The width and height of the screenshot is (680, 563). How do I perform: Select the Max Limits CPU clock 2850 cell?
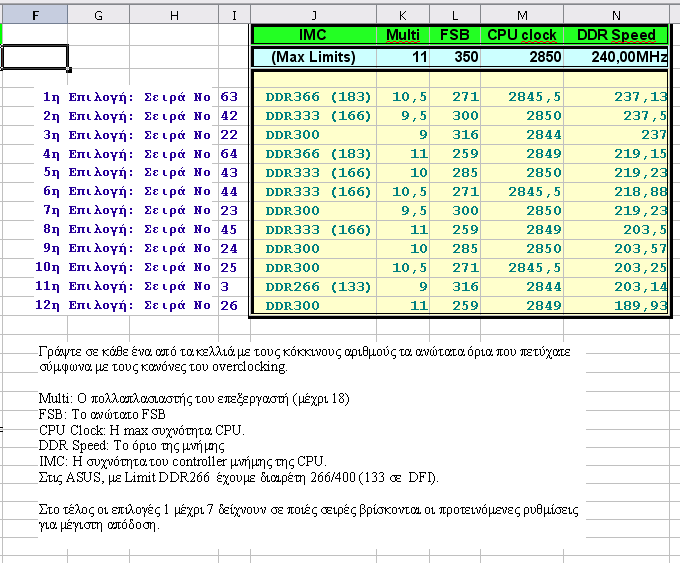coord(522,57)
